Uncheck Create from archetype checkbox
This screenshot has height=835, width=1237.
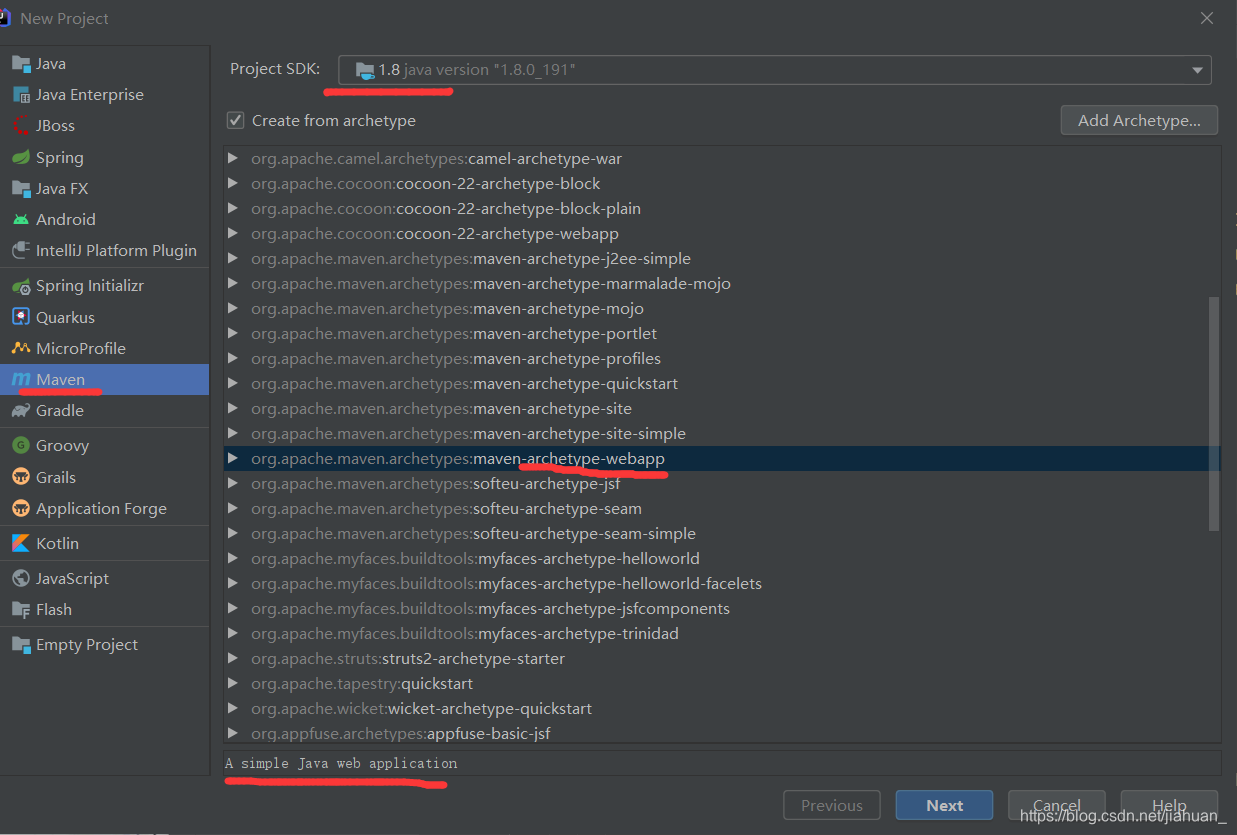236,121
